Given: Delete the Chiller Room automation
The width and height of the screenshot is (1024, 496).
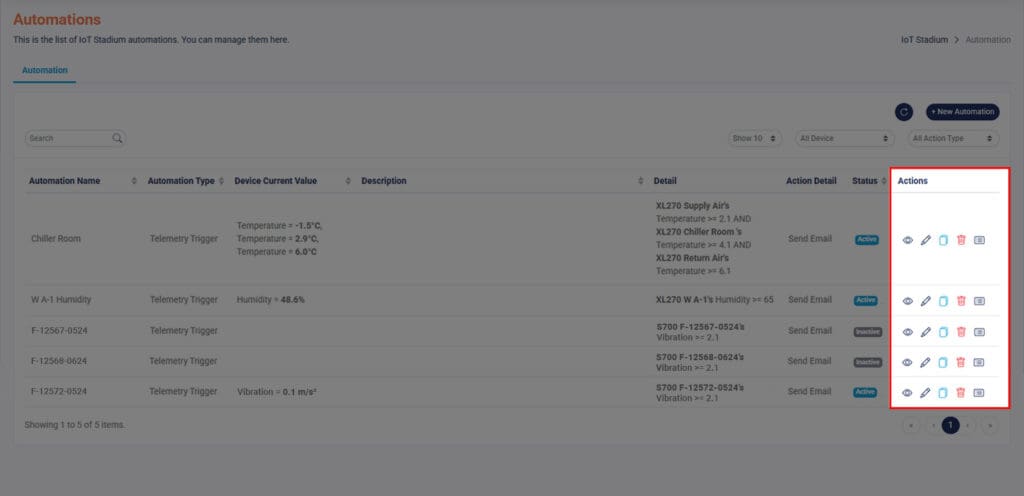Looking at the screenshot, I should click(x=960, y=240).
